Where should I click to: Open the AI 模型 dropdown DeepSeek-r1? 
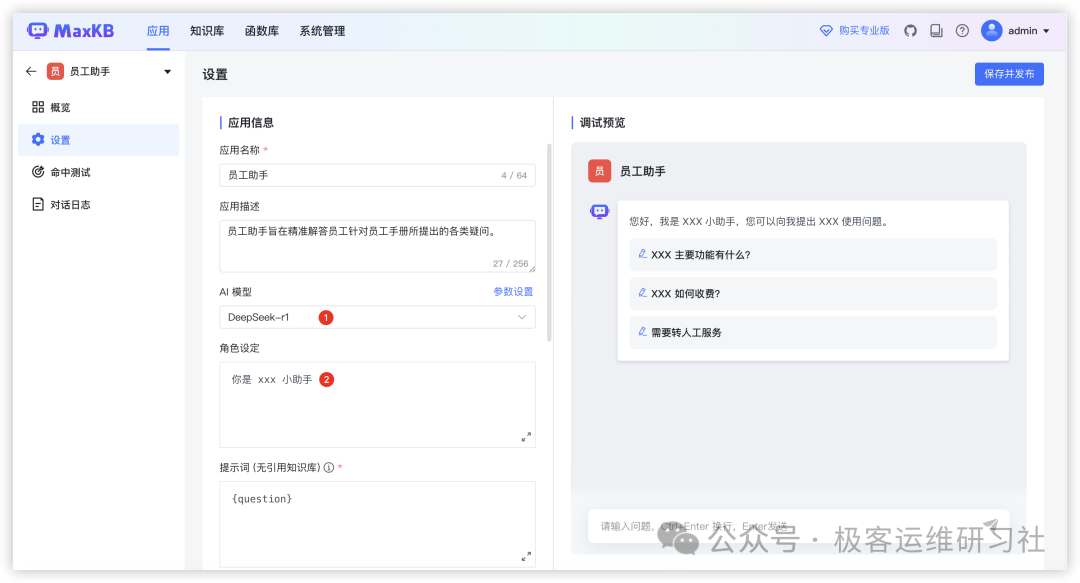point(377,317)
